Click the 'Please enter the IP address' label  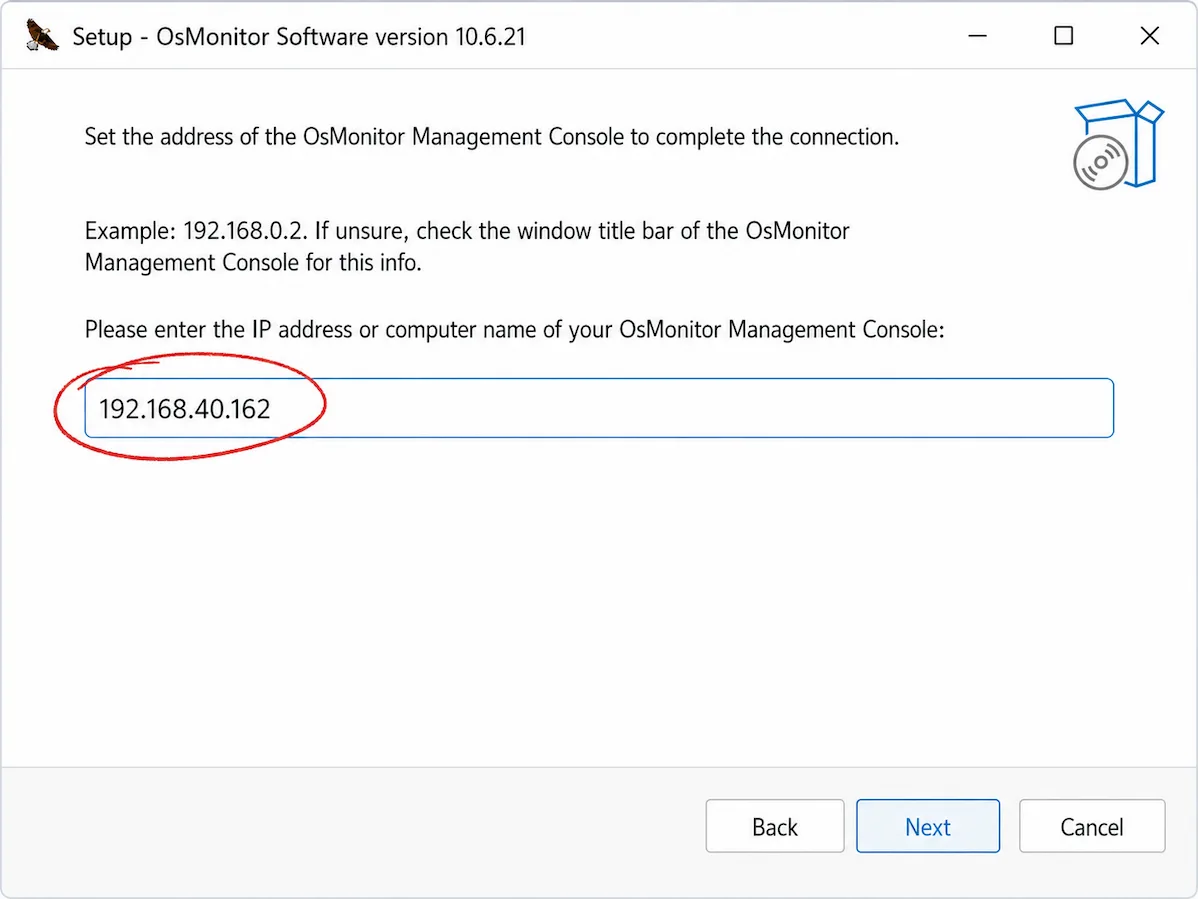point(514,330)
